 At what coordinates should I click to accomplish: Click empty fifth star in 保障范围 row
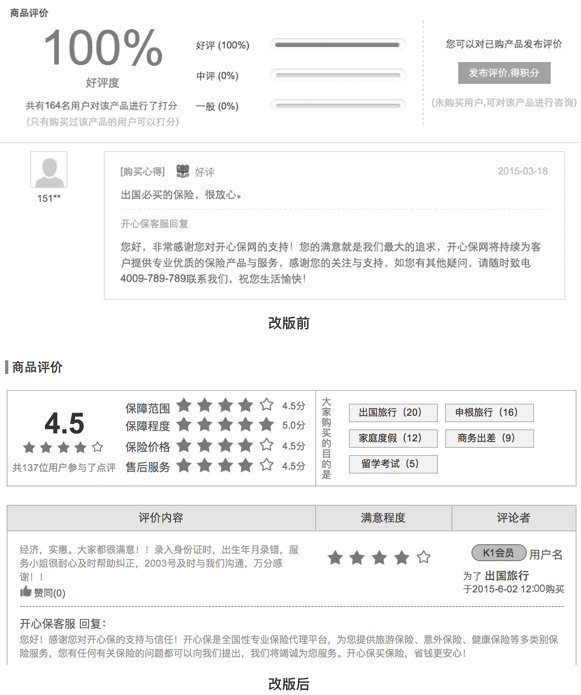click(x=266, y=405)
